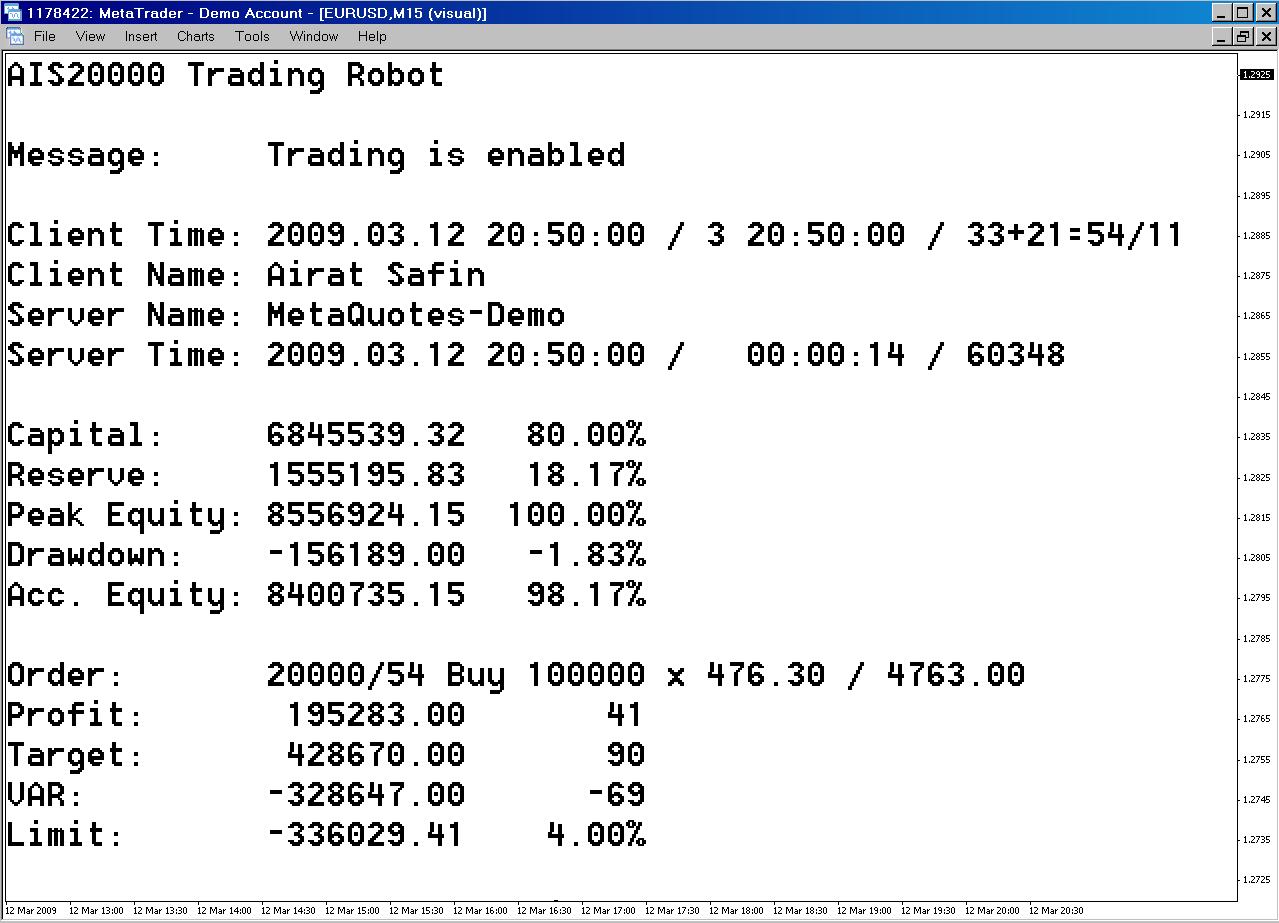This screenshot has height=923, width=1279.
Task: Click the Drawdown value -156189.00
Action: click(x=366, y=555)
